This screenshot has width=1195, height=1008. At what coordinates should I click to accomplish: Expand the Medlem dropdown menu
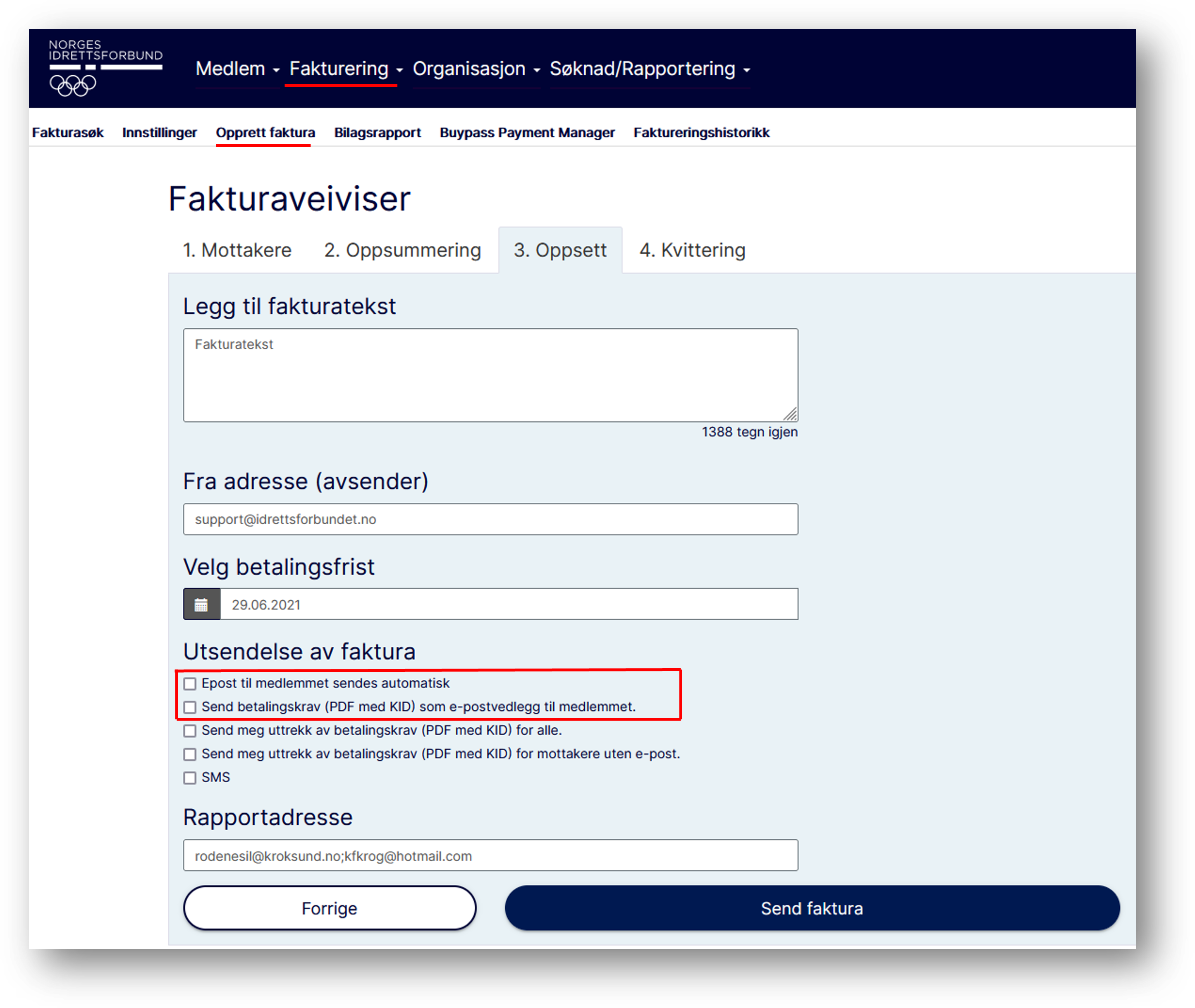pos(237,69)
